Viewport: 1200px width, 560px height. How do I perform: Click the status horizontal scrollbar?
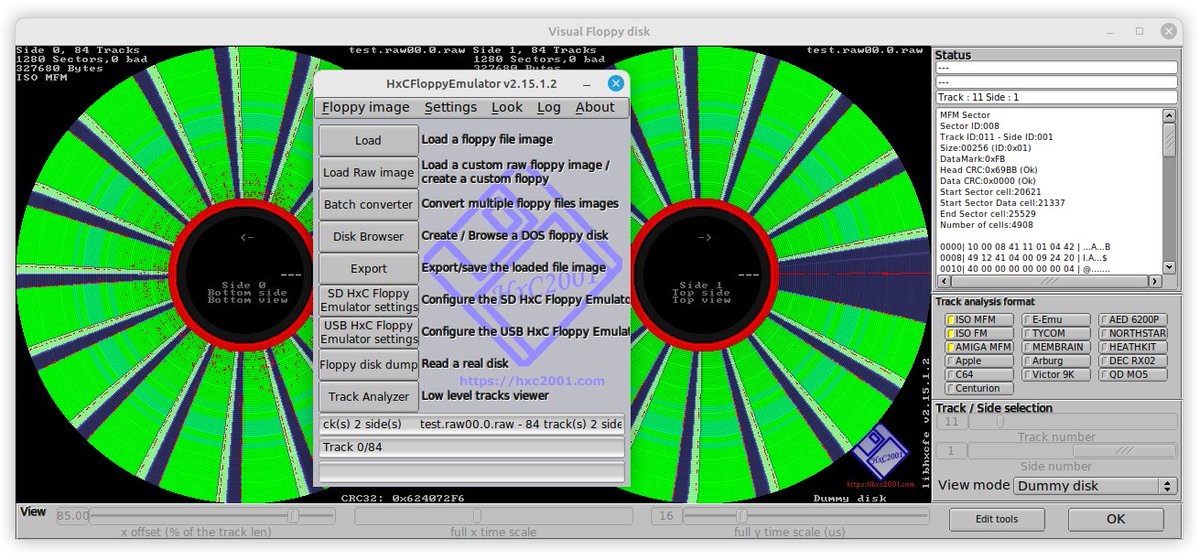click(x=1049, y=281)
